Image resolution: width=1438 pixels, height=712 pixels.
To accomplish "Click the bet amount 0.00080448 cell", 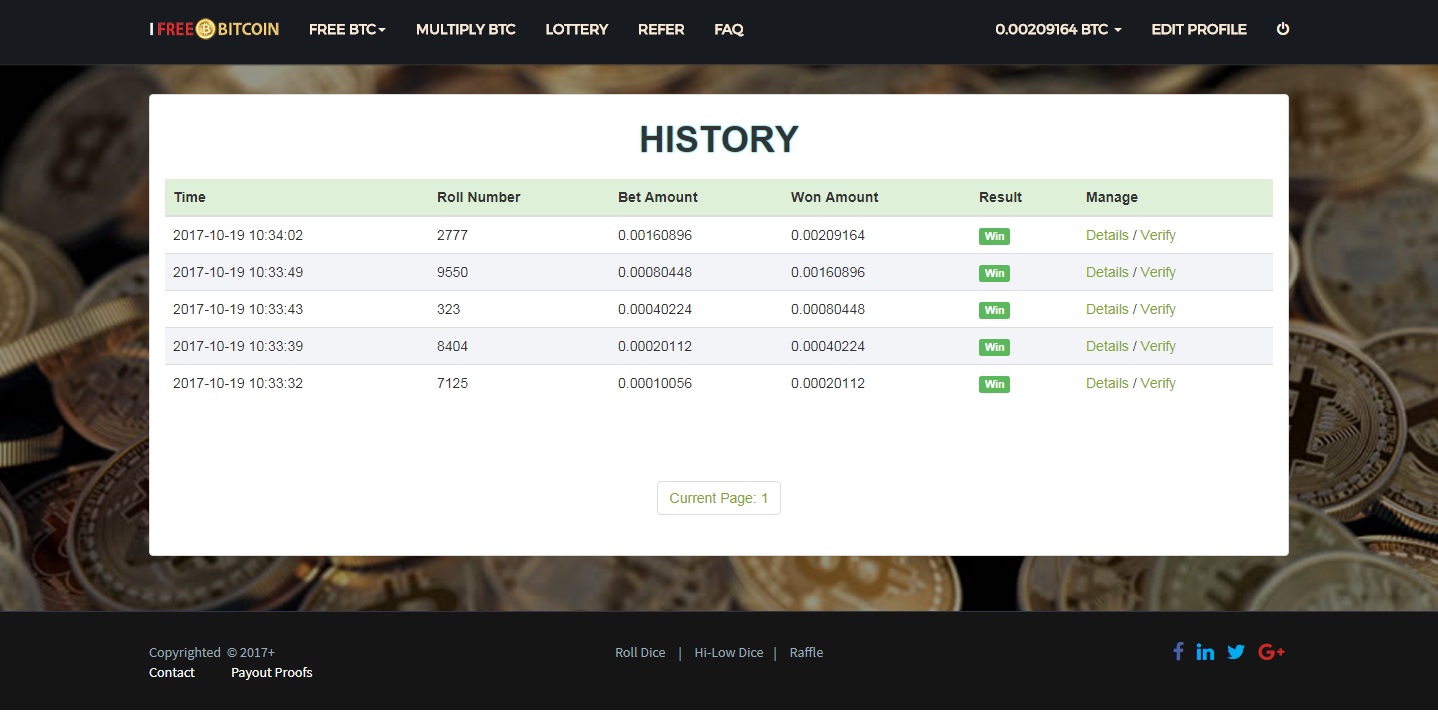I will point(655,272).
